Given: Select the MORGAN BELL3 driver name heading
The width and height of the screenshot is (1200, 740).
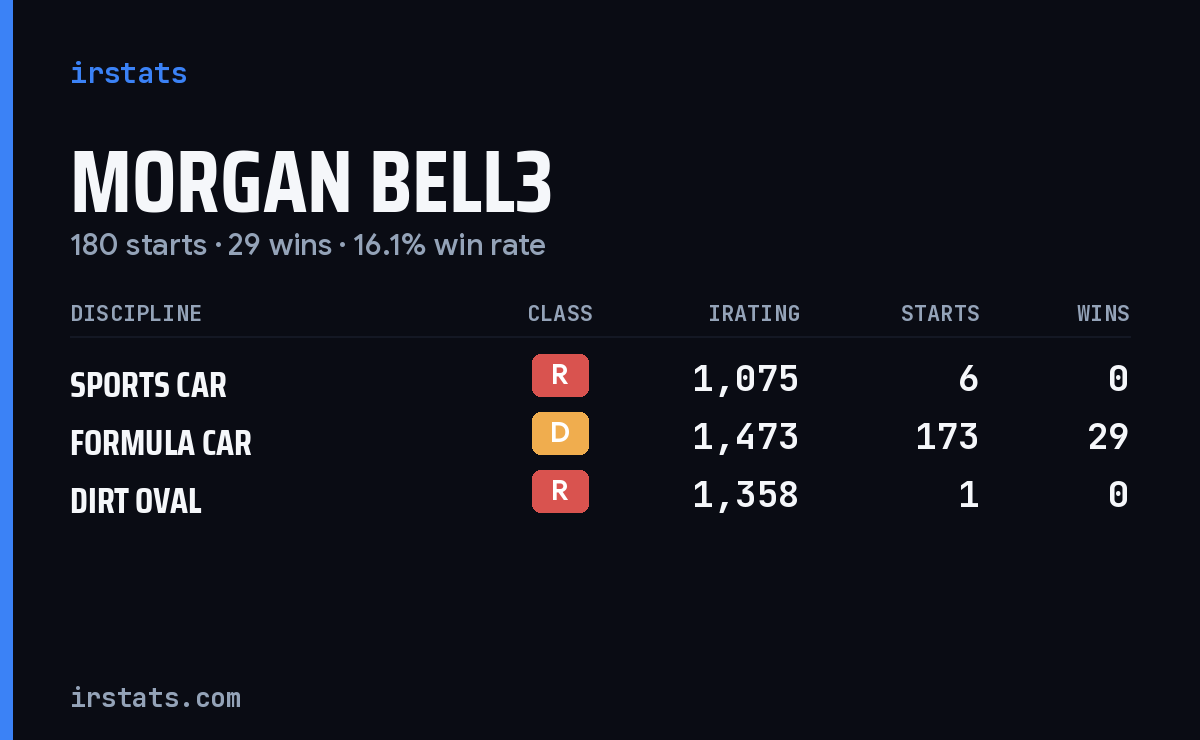Looking at the screenshot, I should 311,182.
